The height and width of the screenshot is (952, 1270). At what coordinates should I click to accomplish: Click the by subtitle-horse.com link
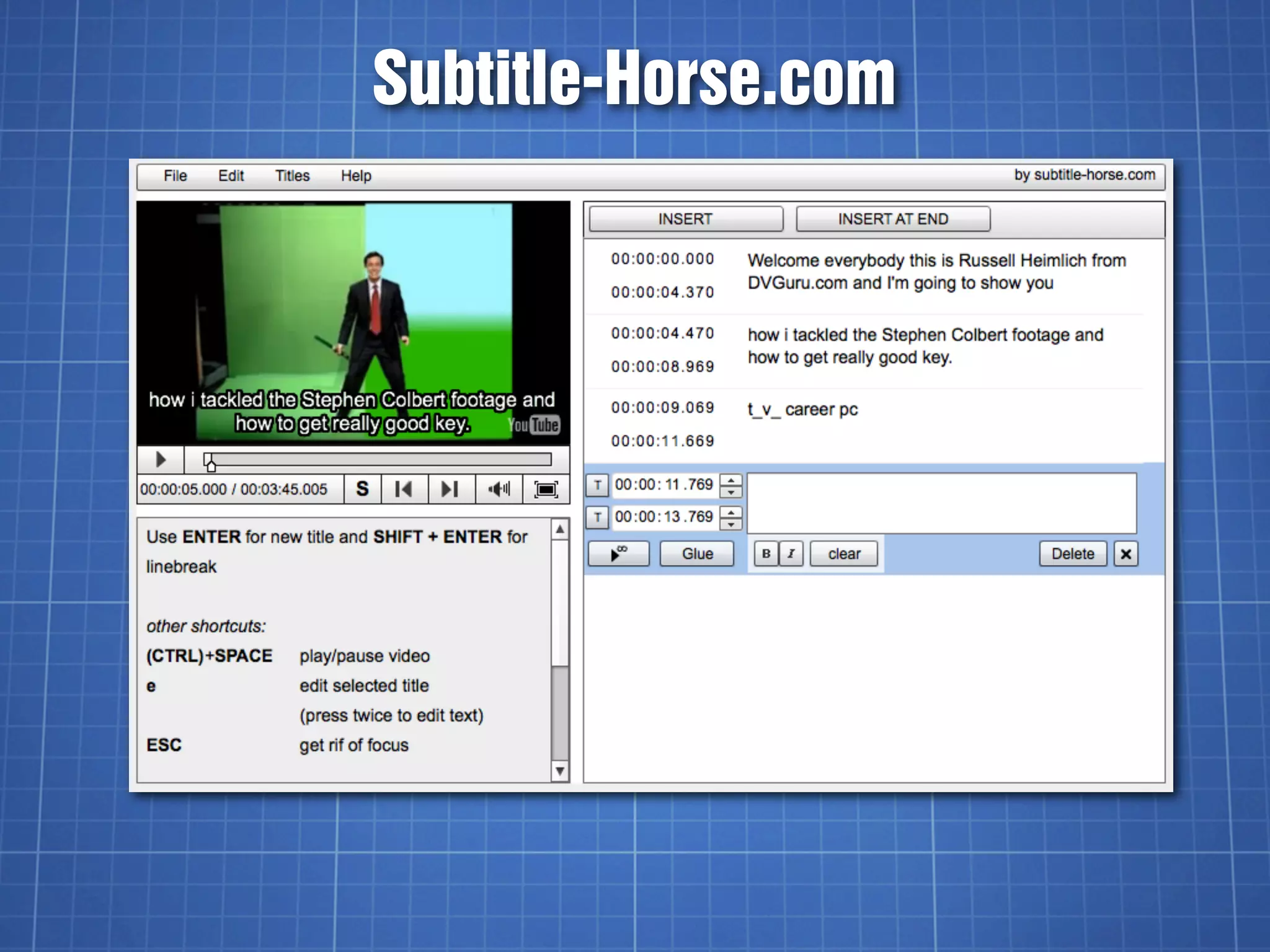click(1085, 175)
